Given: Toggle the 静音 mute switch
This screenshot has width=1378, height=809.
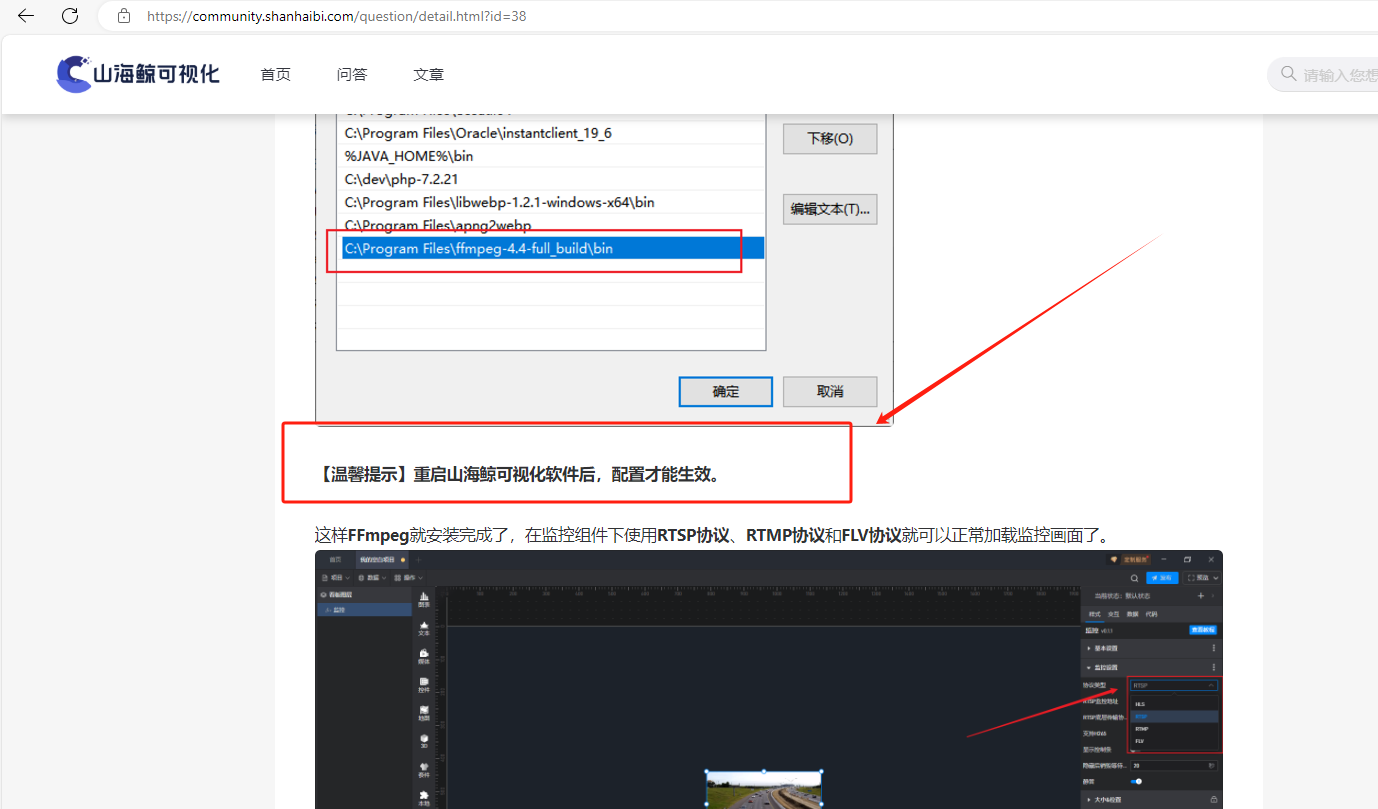Looking at the screenshot, I should pos(1136,781).
